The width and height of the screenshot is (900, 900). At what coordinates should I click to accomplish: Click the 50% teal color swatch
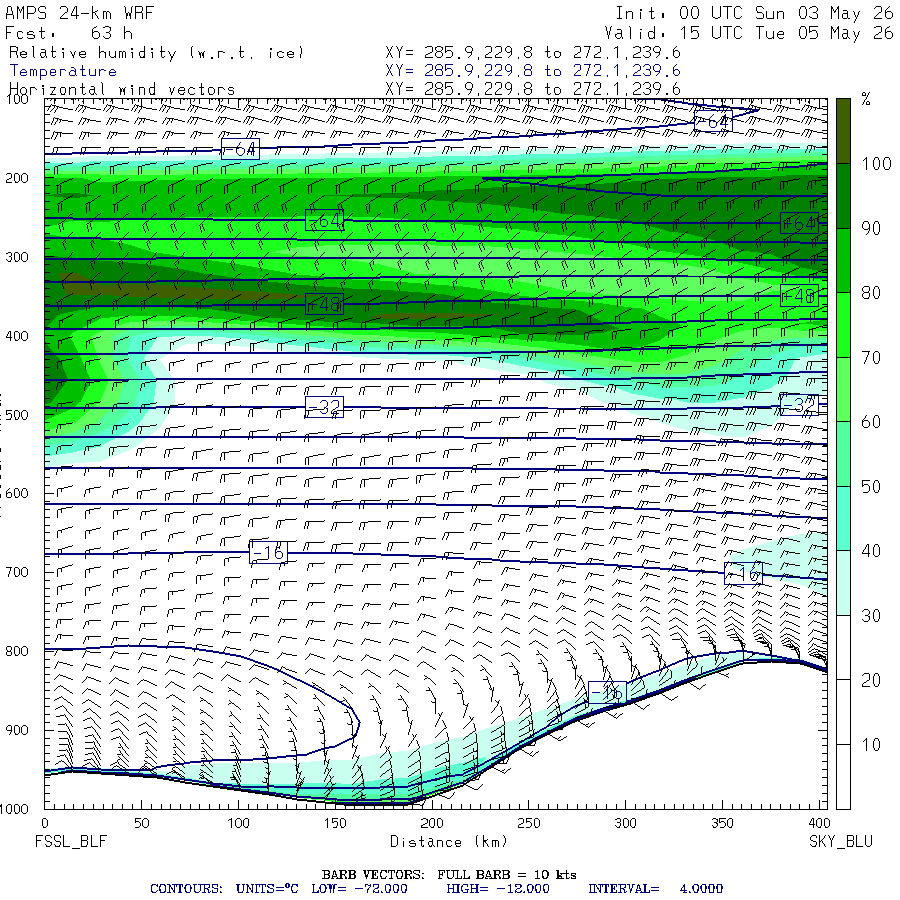click(x=843, y=454)
